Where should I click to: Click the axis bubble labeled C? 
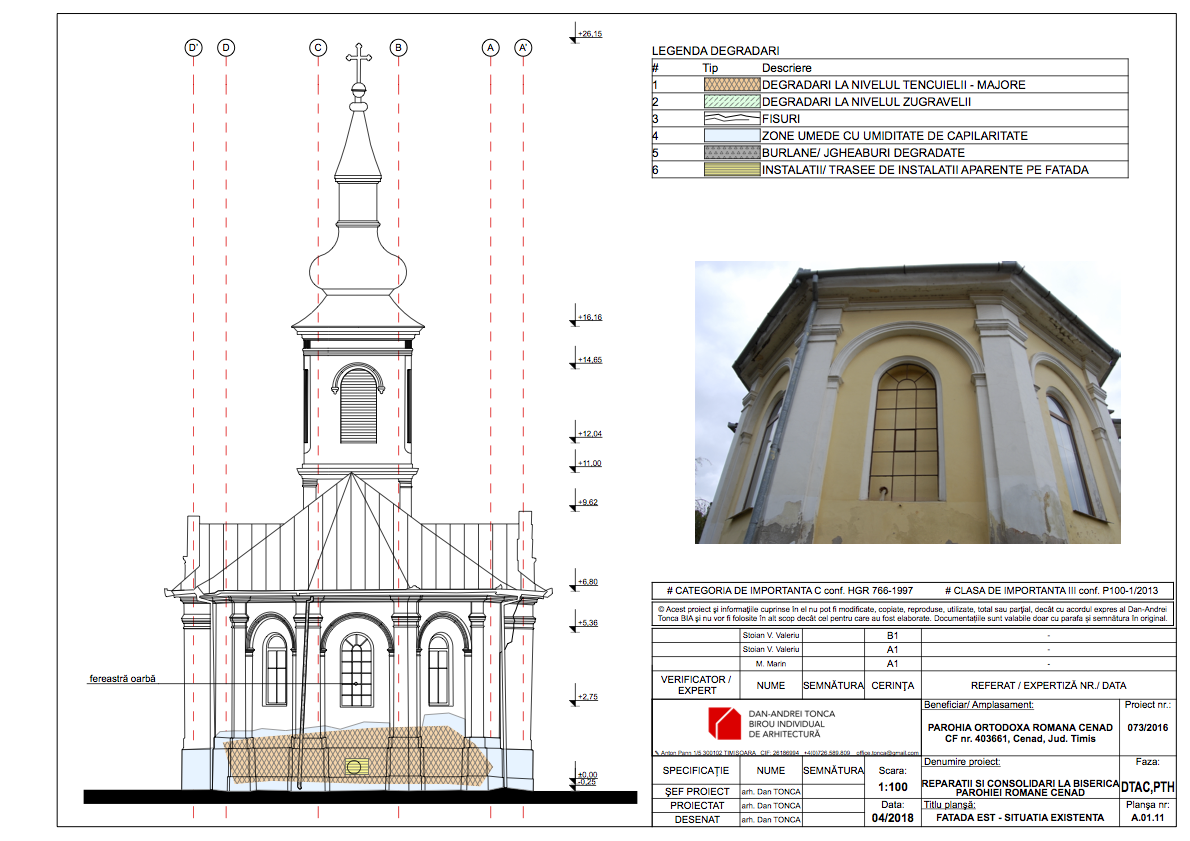click(x=318, y=47)
